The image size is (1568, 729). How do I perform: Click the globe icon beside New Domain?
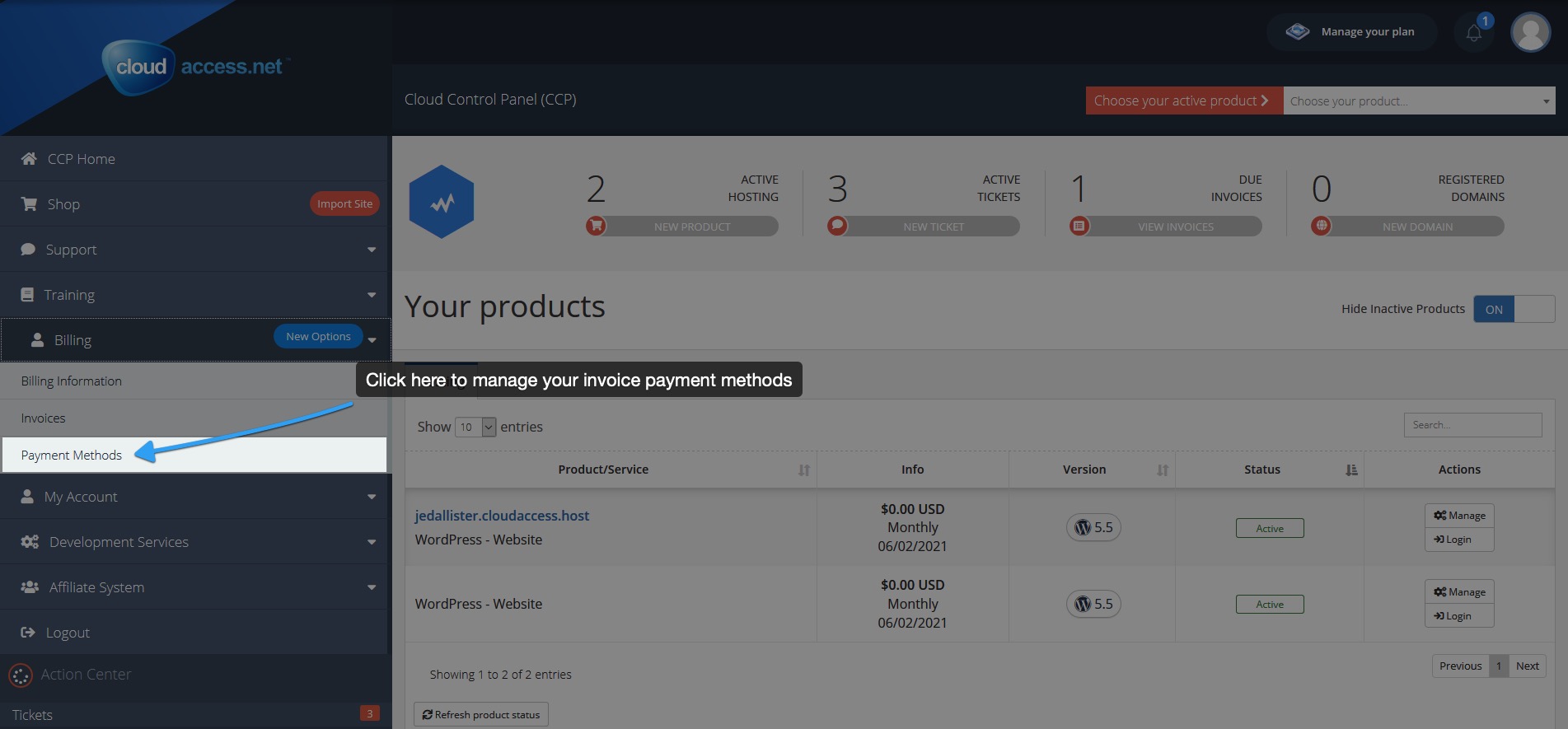click(1321, 226)
